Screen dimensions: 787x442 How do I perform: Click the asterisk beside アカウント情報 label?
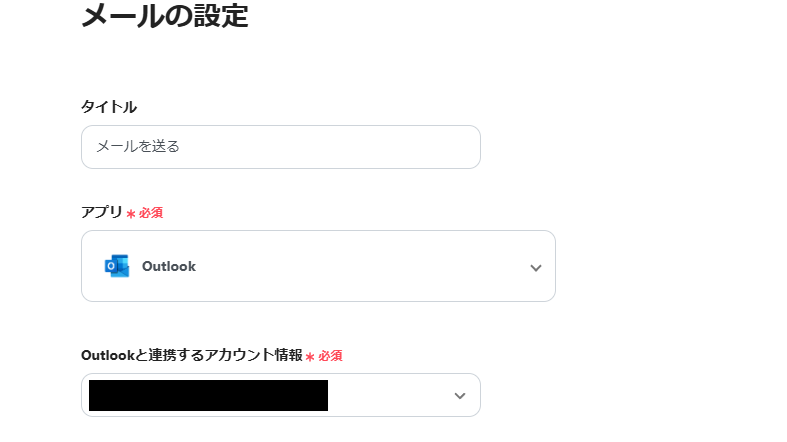(310, 357)
